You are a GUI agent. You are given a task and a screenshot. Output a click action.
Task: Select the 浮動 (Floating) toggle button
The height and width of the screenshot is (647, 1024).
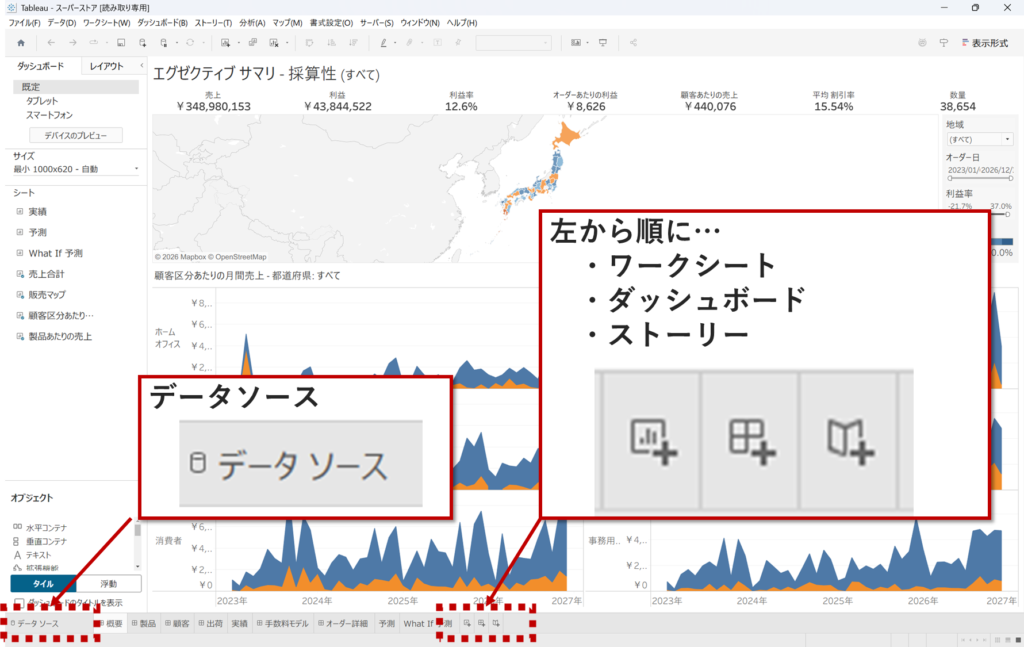[108, 584]
